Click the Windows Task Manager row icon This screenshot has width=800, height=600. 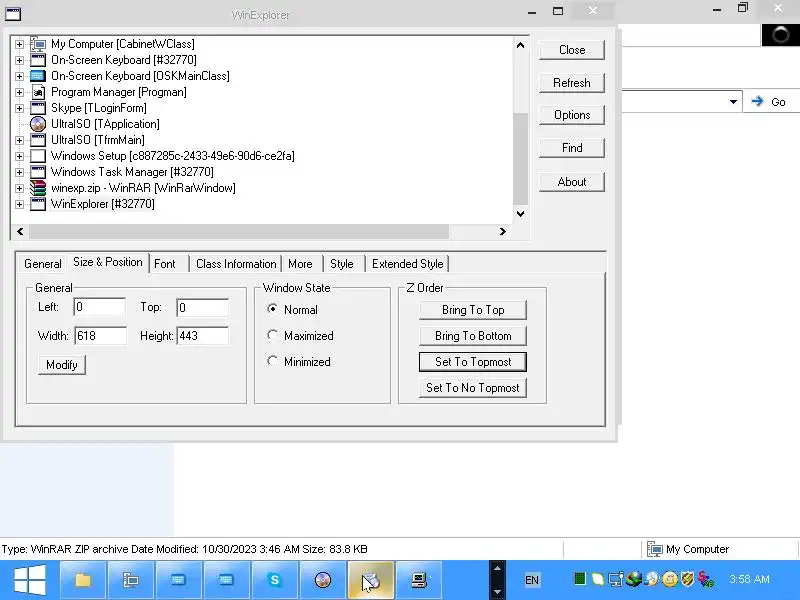38,172
